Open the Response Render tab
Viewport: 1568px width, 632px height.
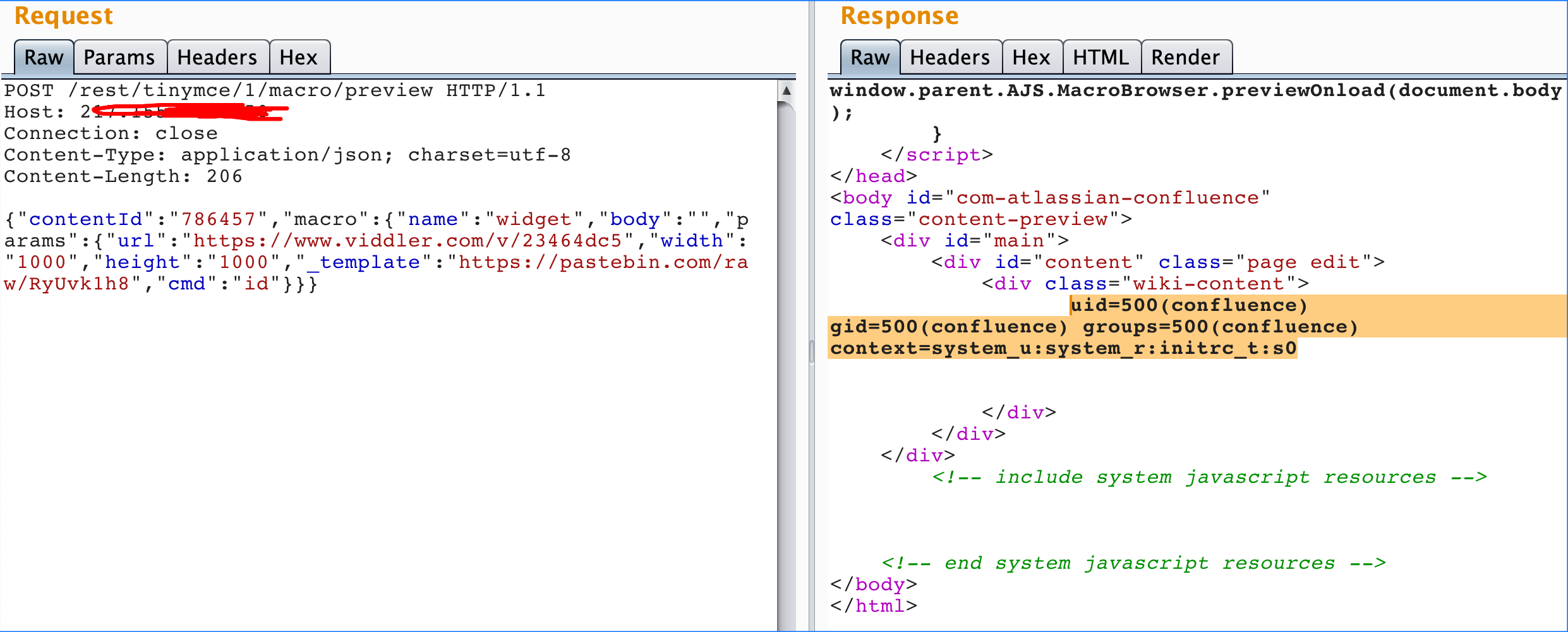pos(1186,58)
